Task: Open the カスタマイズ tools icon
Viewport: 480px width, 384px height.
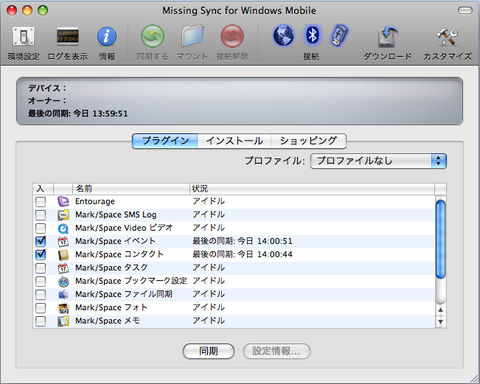Action: [x=447, y=36]
